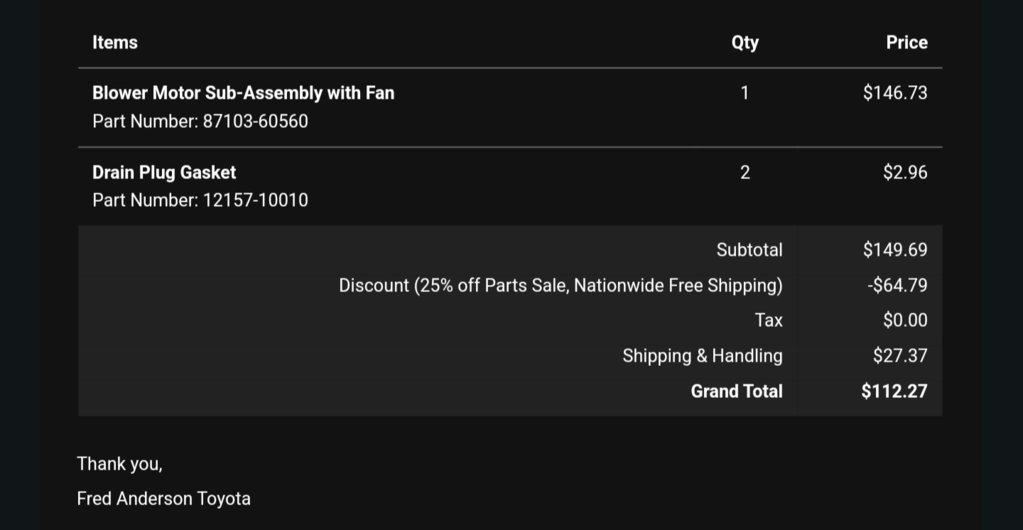Click the $2.96 gasket price
The height and width of the screenshot is (530, 1023).
tap(905, 172)
